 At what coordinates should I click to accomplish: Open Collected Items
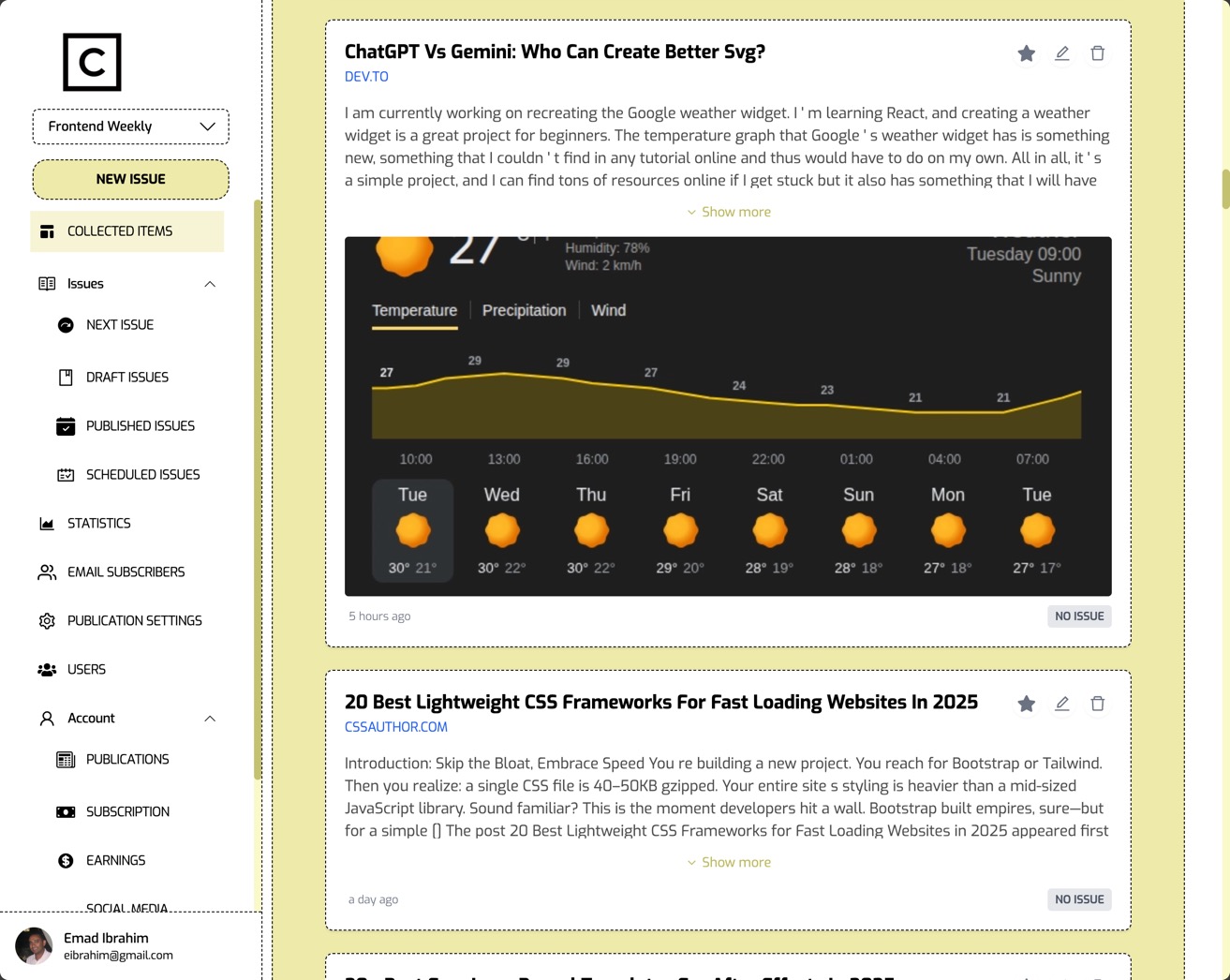119,230
